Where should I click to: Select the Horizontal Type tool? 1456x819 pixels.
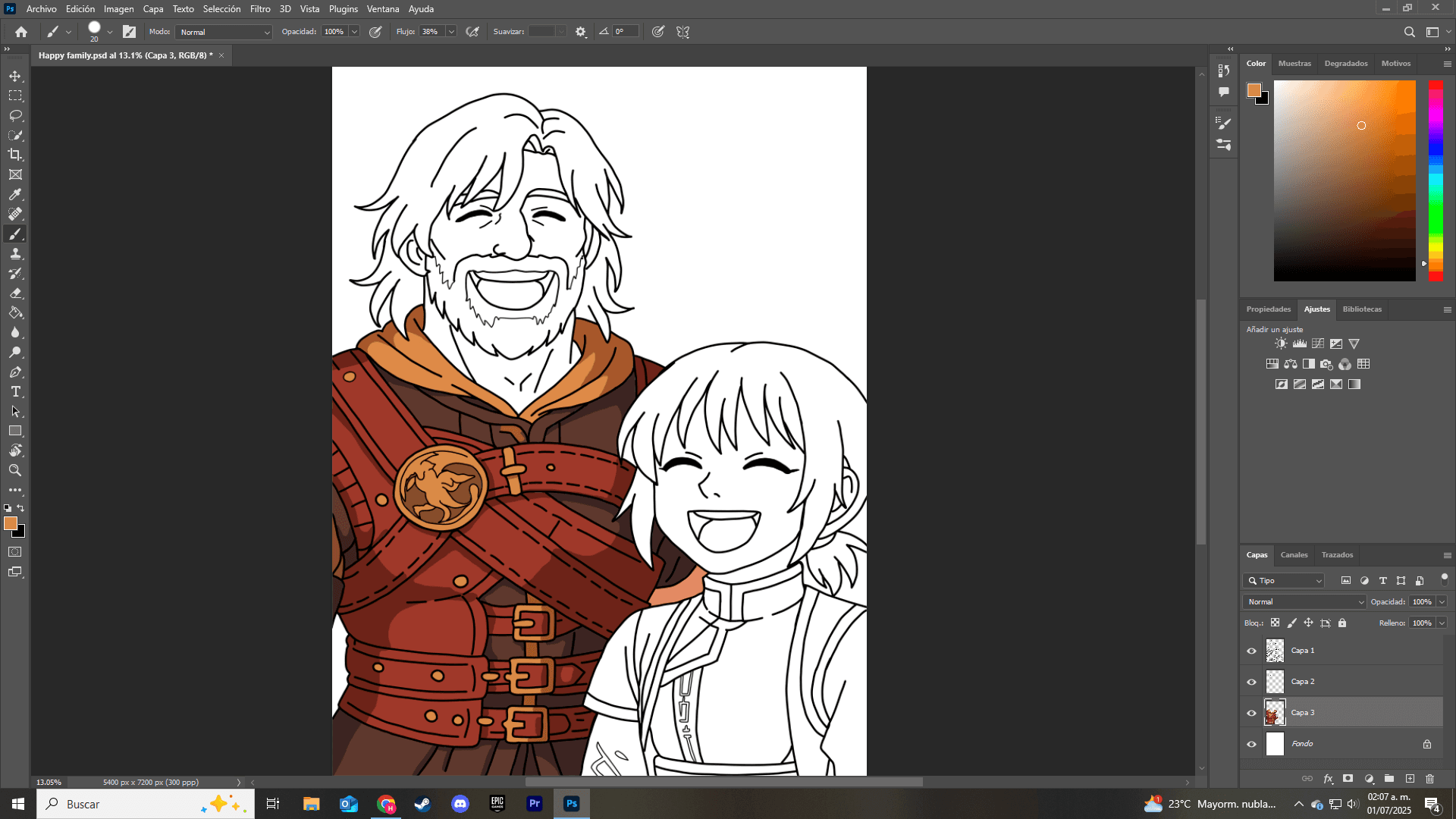pos(15,391)
